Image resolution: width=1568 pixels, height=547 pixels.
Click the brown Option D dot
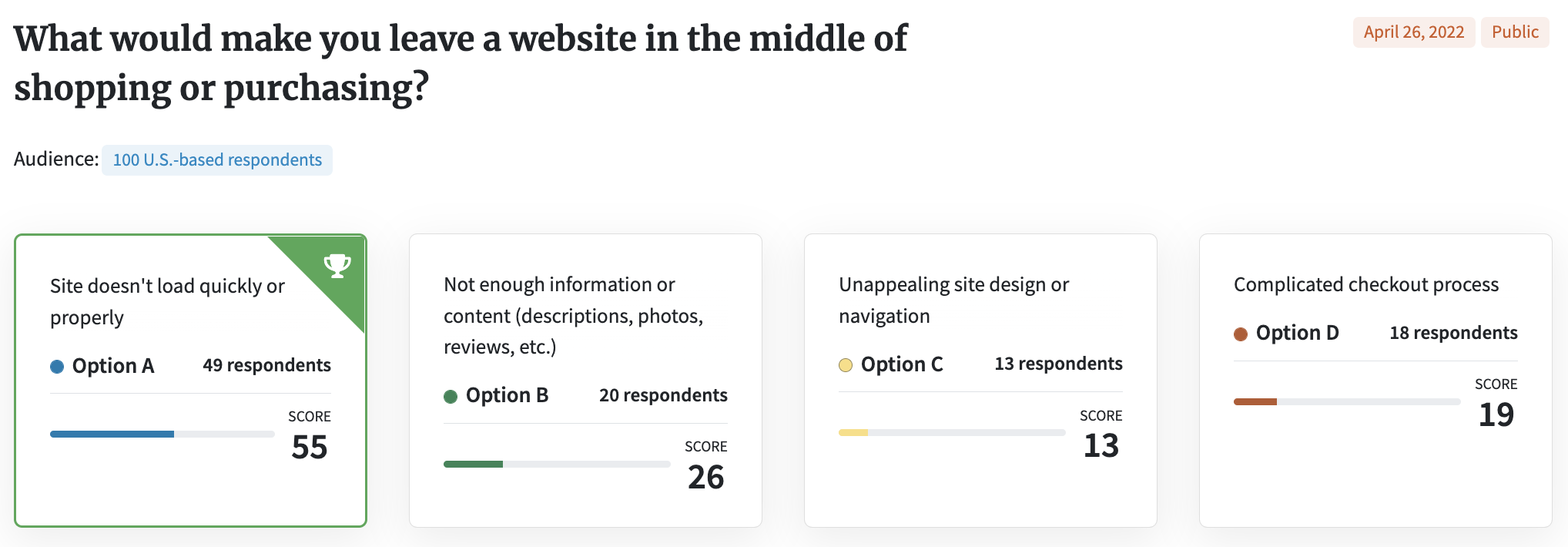click(1241, 334)
